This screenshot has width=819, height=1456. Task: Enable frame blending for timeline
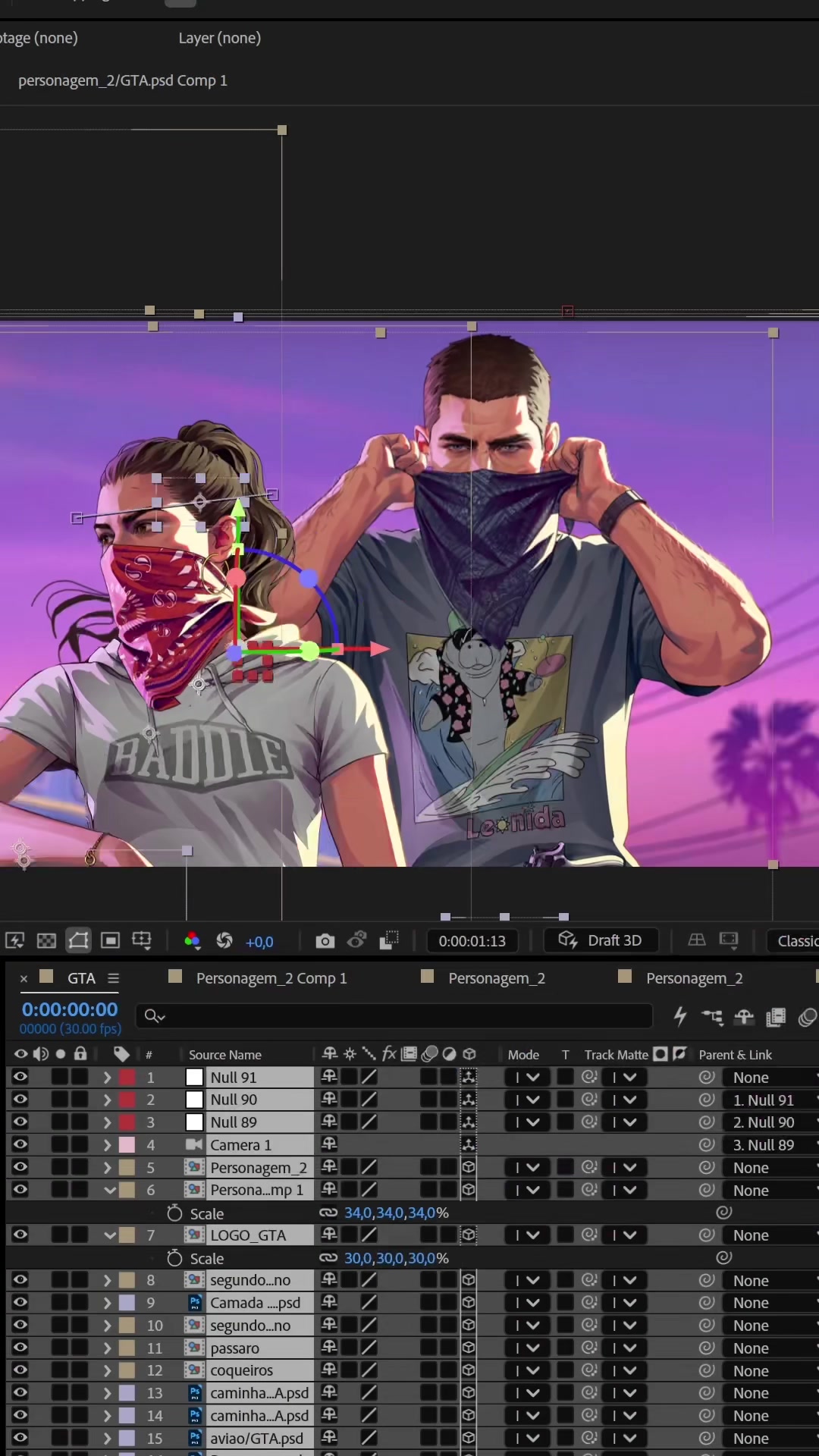[776, 1017]
